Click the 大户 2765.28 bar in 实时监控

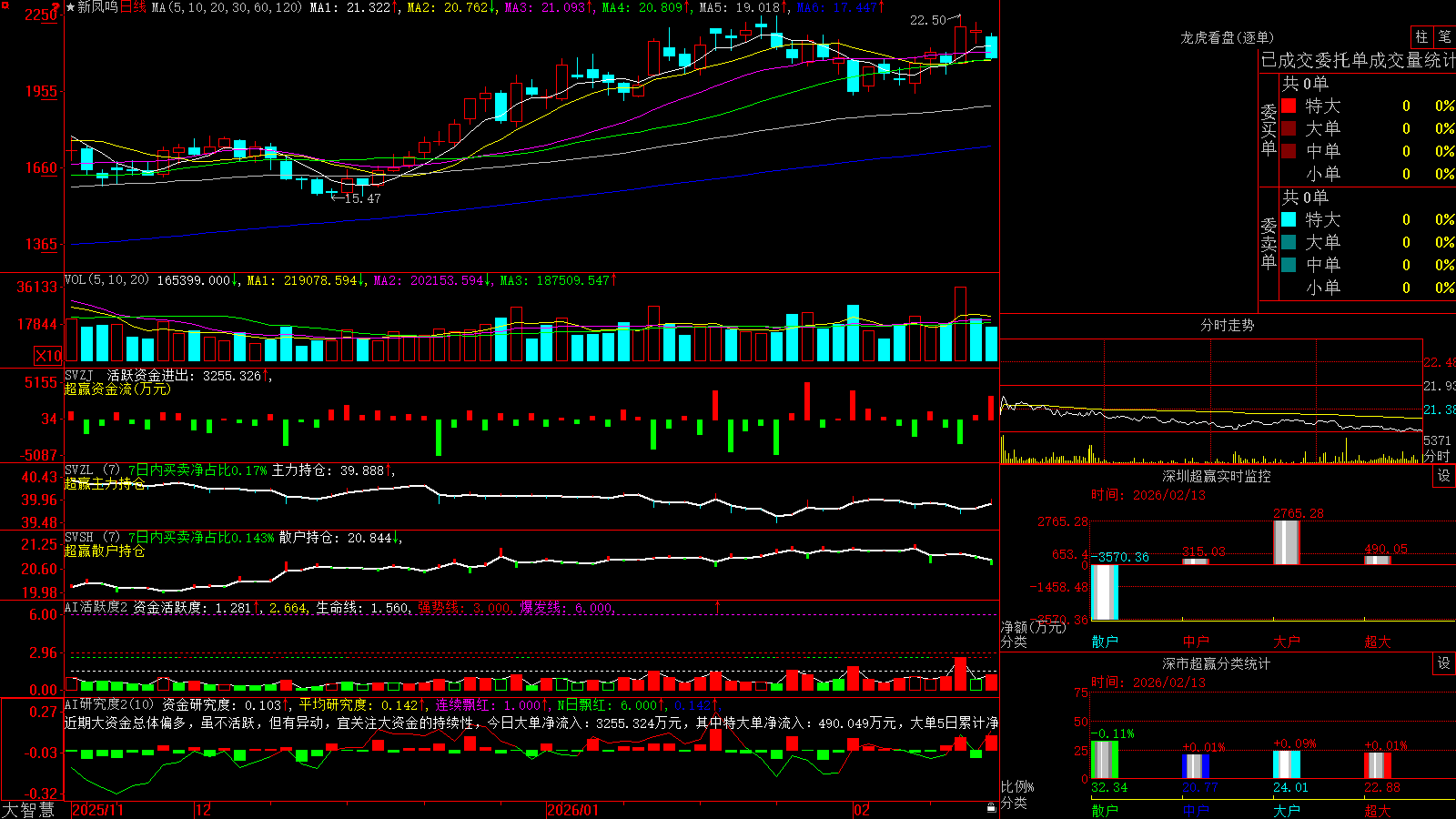pyautogui.click(x=1287, y=542)
